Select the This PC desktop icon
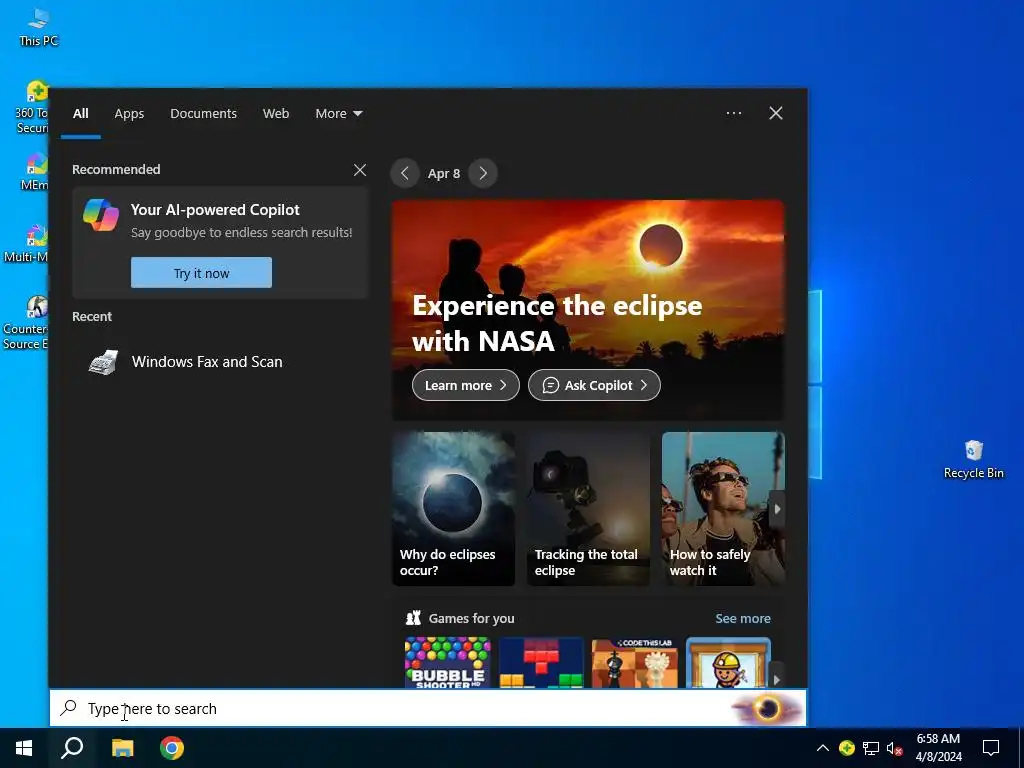Image resolution: width=1024 pixels, height=768 pixels. (x=38, y=27)
